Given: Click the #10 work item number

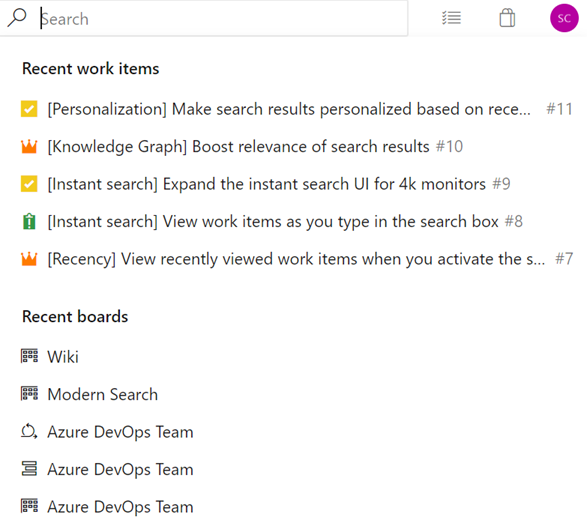Looking at the screenshot, I should (449, 147).
